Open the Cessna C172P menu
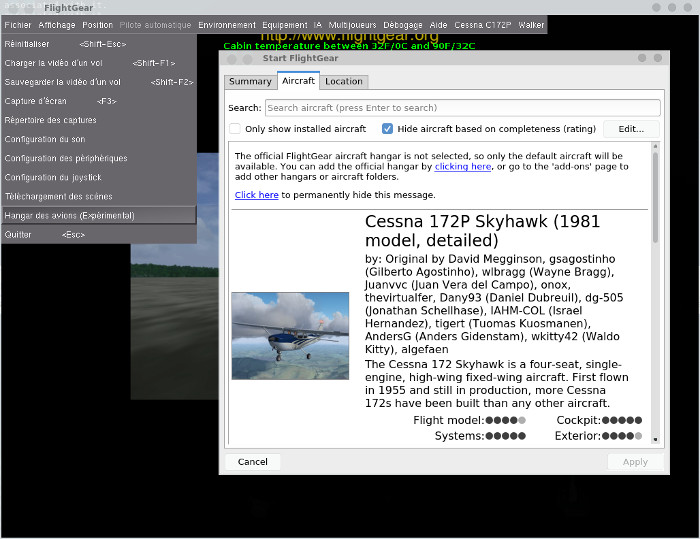The height and width of the screenshot is (539, 700). coord(484,24)
